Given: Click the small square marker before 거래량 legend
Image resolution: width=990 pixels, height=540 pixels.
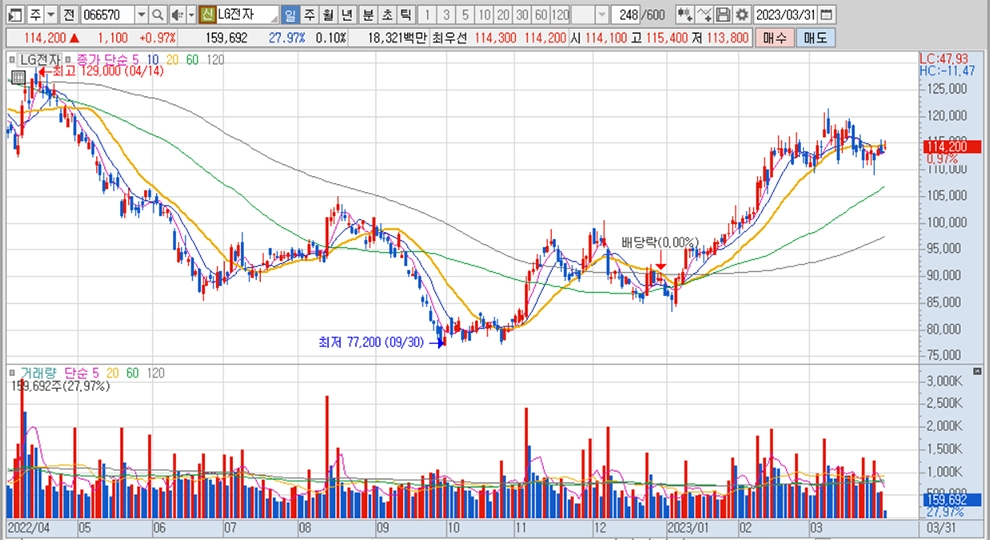Looking at the screenshot, I should (x=12, y=373).
